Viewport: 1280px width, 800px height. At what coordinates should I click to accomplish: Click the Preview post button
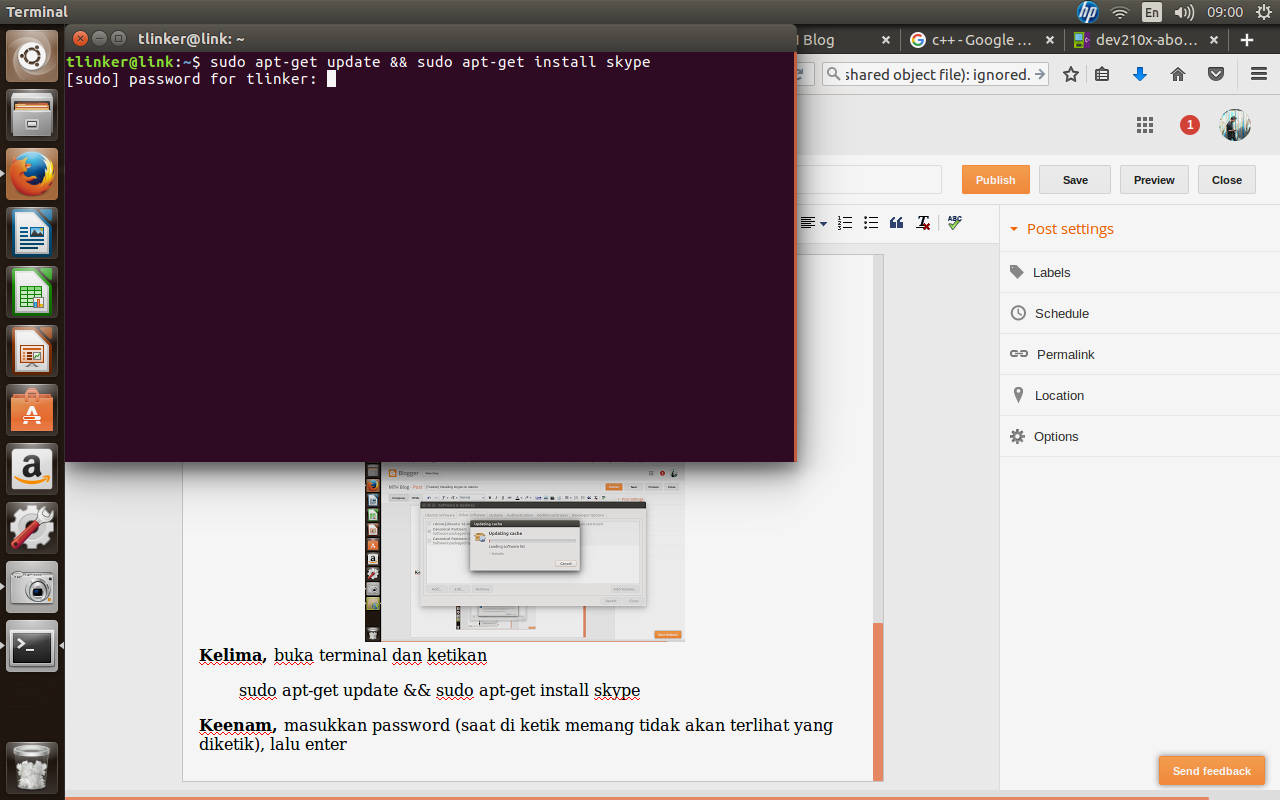coord(1154,180)
